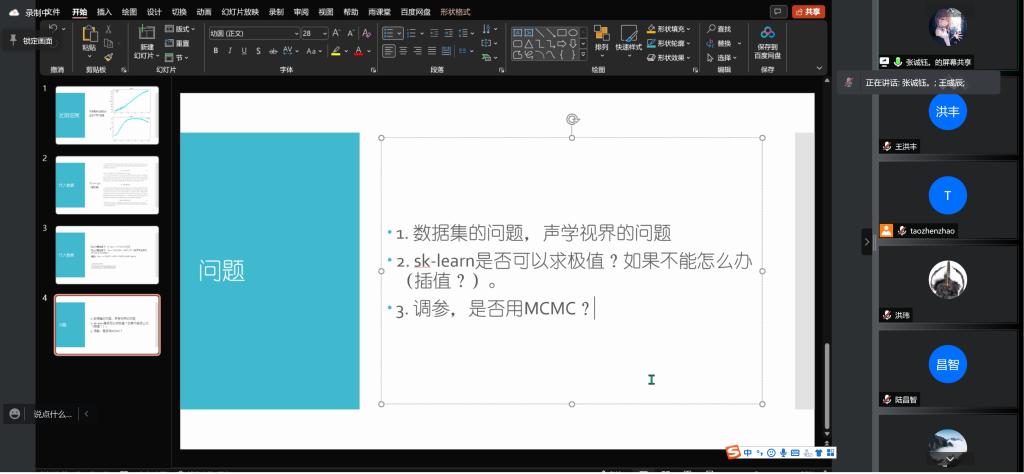Click the Clear All Formatting icon

(368, 33)
